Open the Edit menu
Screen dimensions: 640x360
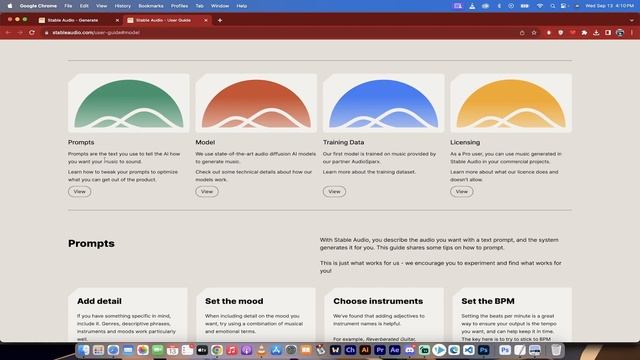tap(84, 6)
